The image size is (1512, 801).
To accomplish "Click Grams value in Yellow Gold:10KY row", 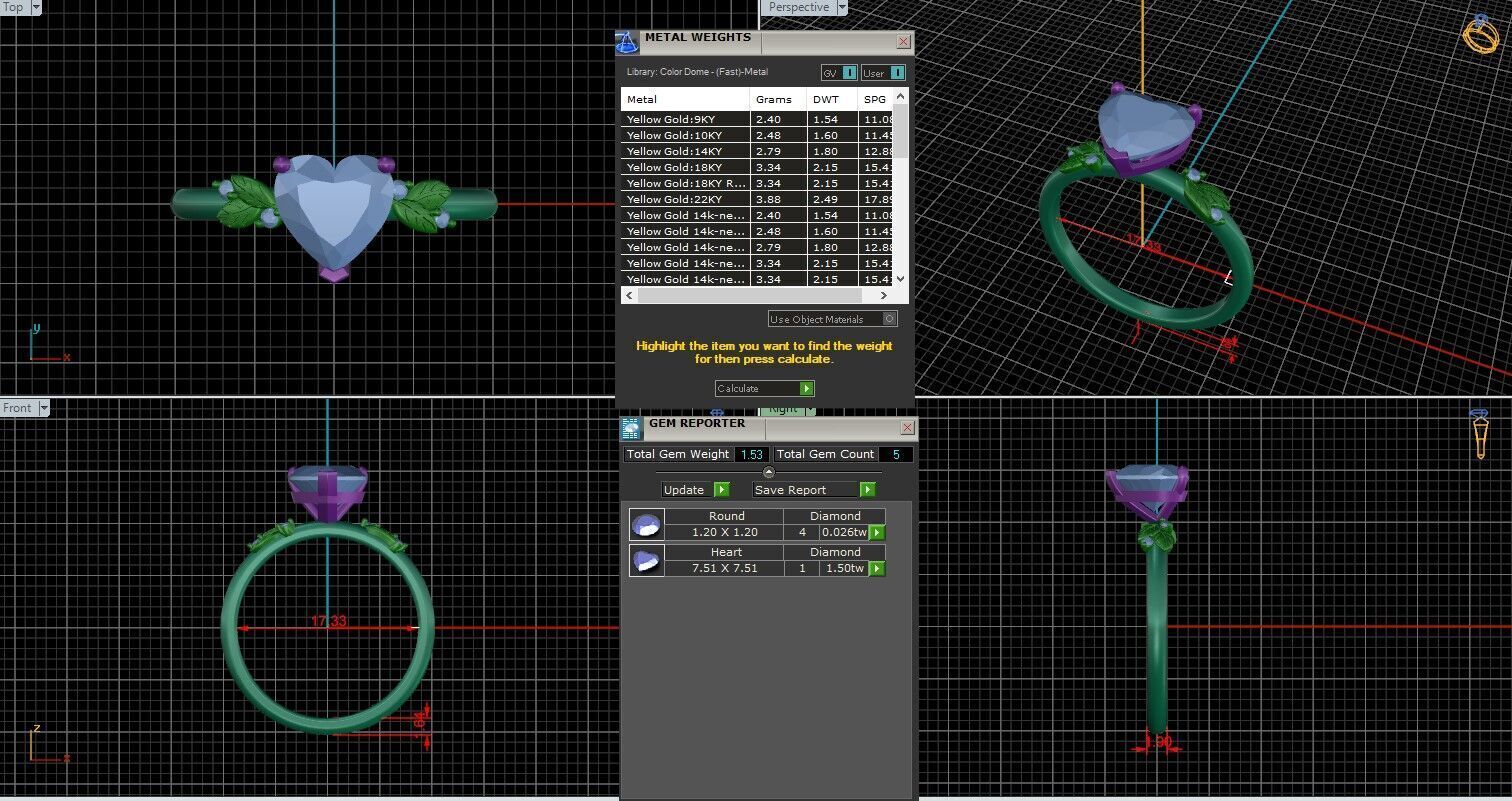I will [x=778, y=135].
